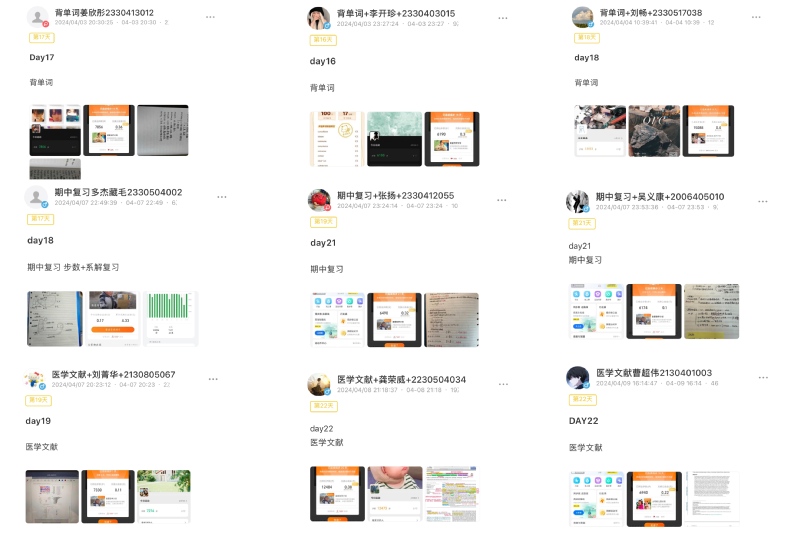Click 刘箐华's avatar icon
799x533 pixels.
click(36, 378)
